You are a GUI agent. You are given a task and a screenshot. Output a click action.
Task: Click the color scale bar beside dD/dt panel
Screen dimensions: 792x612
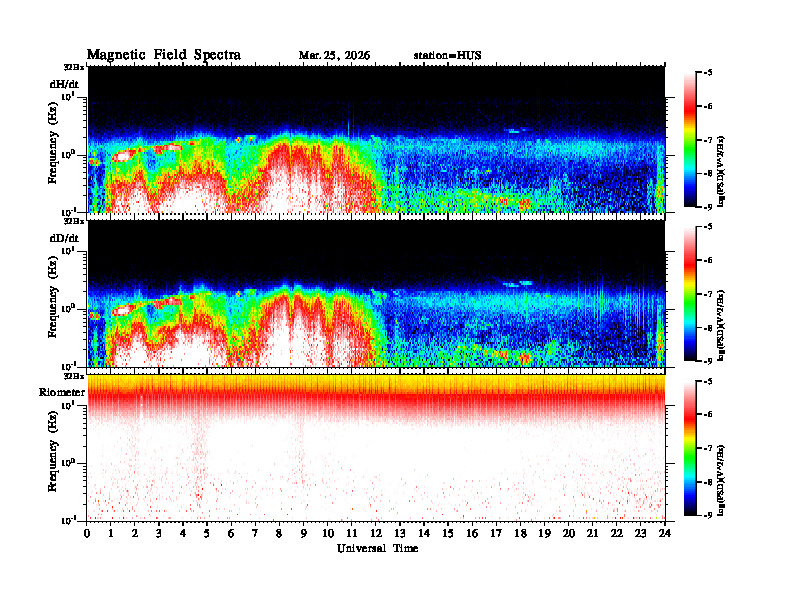[x=690, y=294]
